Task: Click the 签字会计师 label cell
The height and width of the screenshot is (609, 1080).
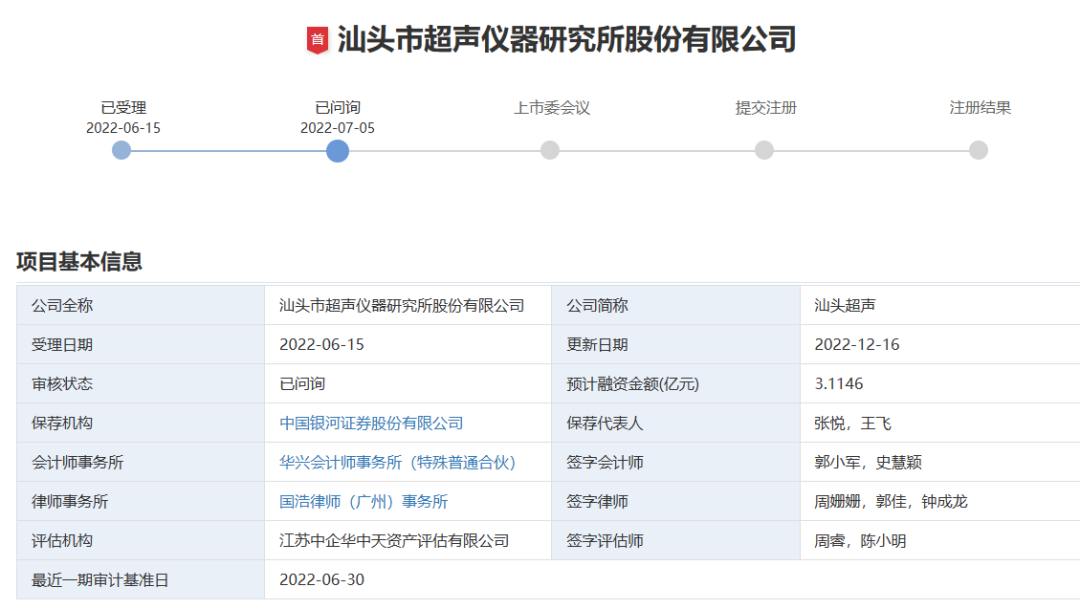Action: click(x=676, y=462)
